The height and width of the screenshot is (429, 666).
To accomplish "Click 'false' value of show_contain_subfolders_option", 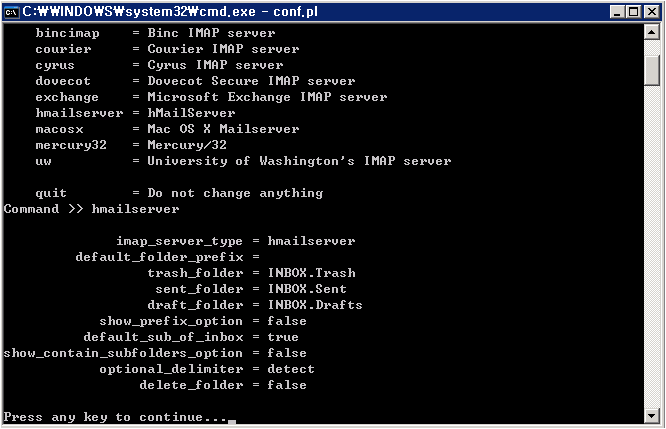I will click(287, 353).
